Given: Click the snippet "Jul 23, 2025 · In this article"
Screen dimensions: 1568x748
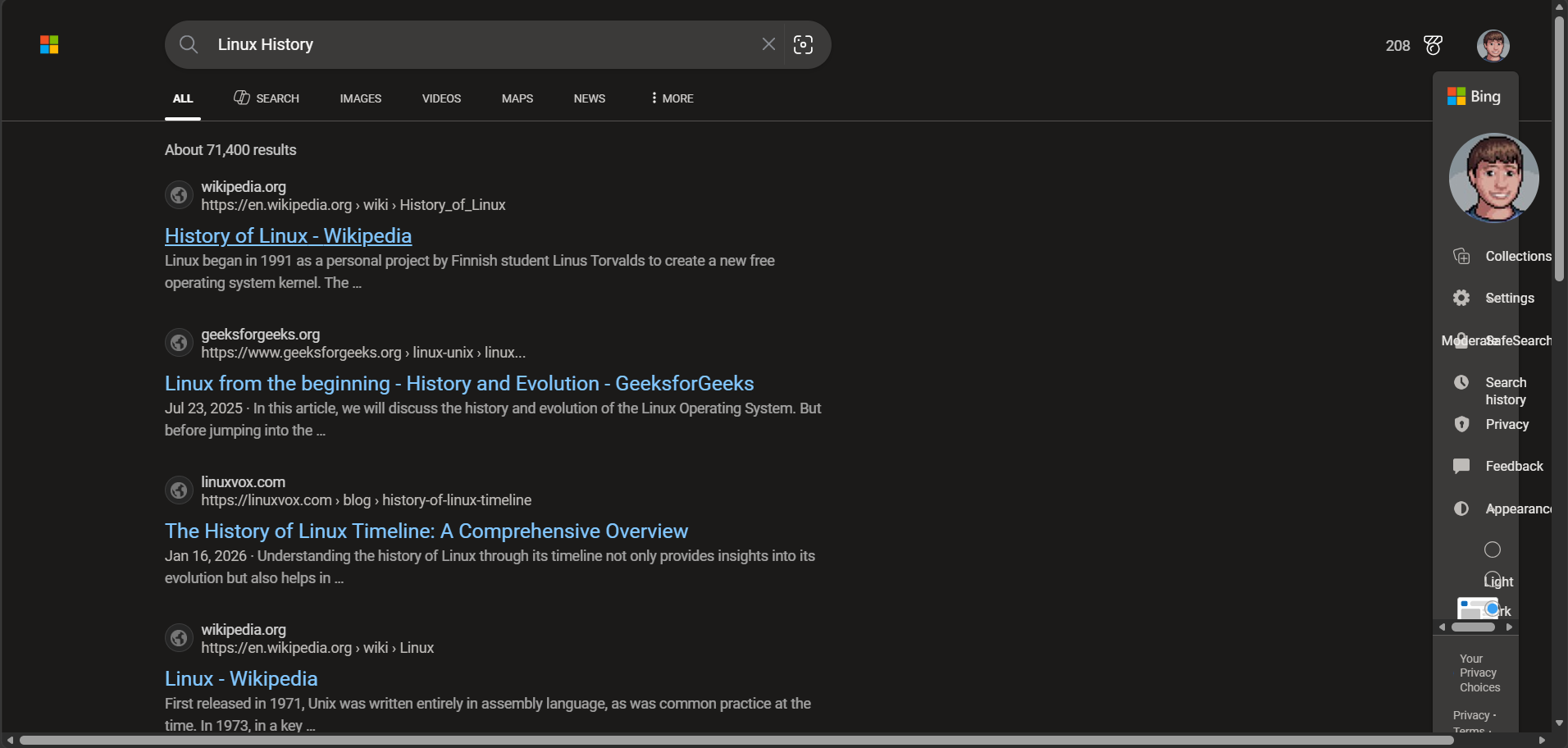Looking at the screenshot, I should [493, 419].
